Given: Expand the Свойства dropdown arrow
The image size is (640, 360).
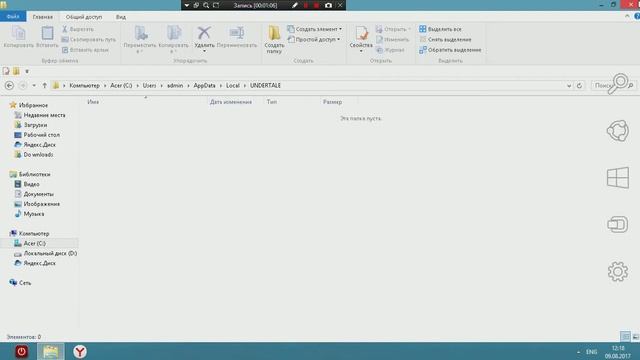Looking at the screenshot, I should [361, 51].
